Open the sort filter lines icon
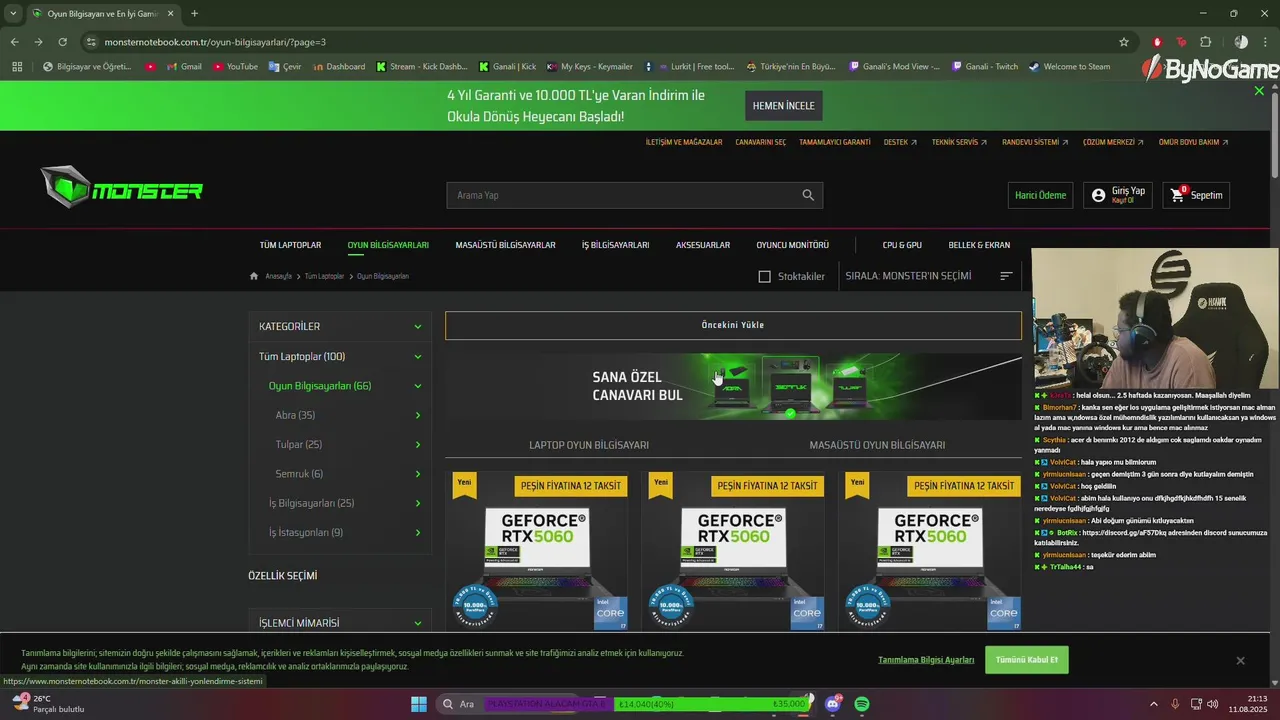1280x720 pixels. point(1006,276)
